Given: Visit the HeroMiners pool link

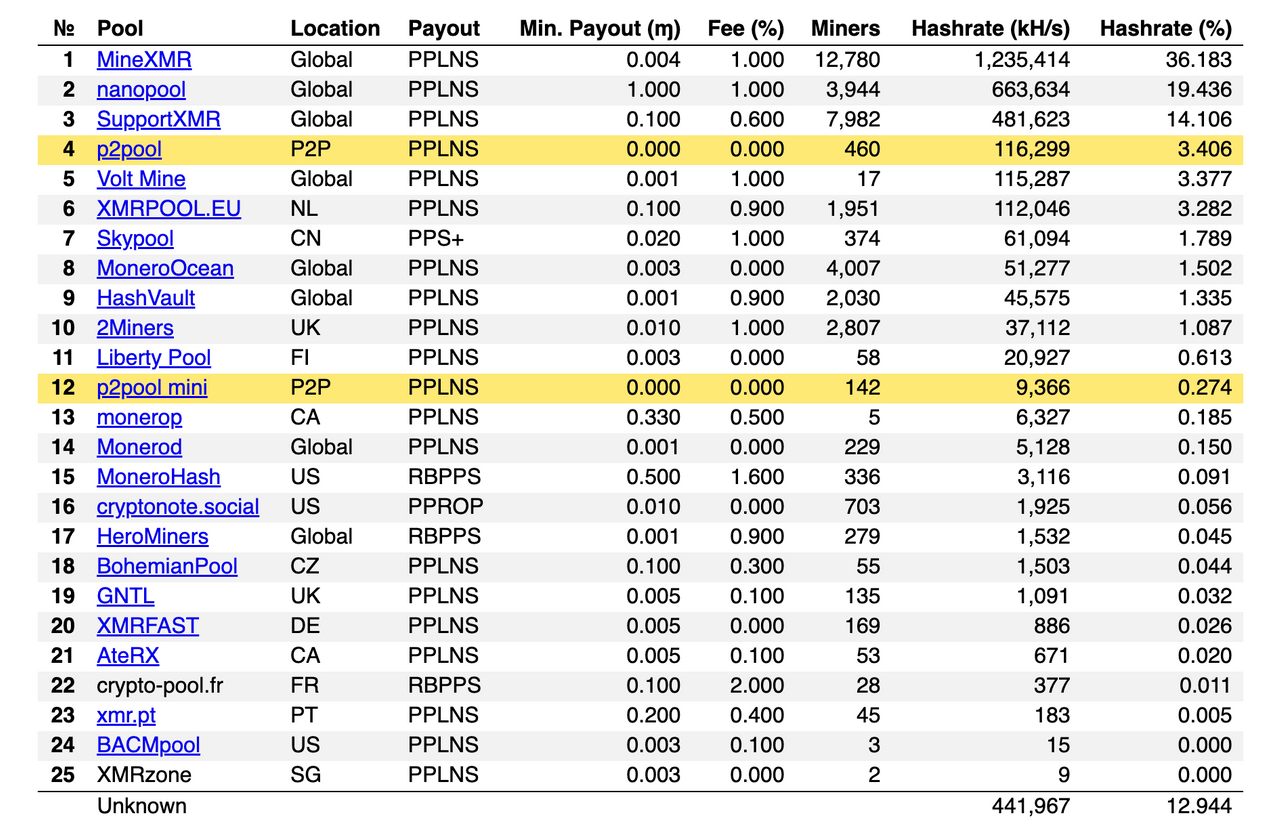Looking at the screenshot, I should 152,537.
